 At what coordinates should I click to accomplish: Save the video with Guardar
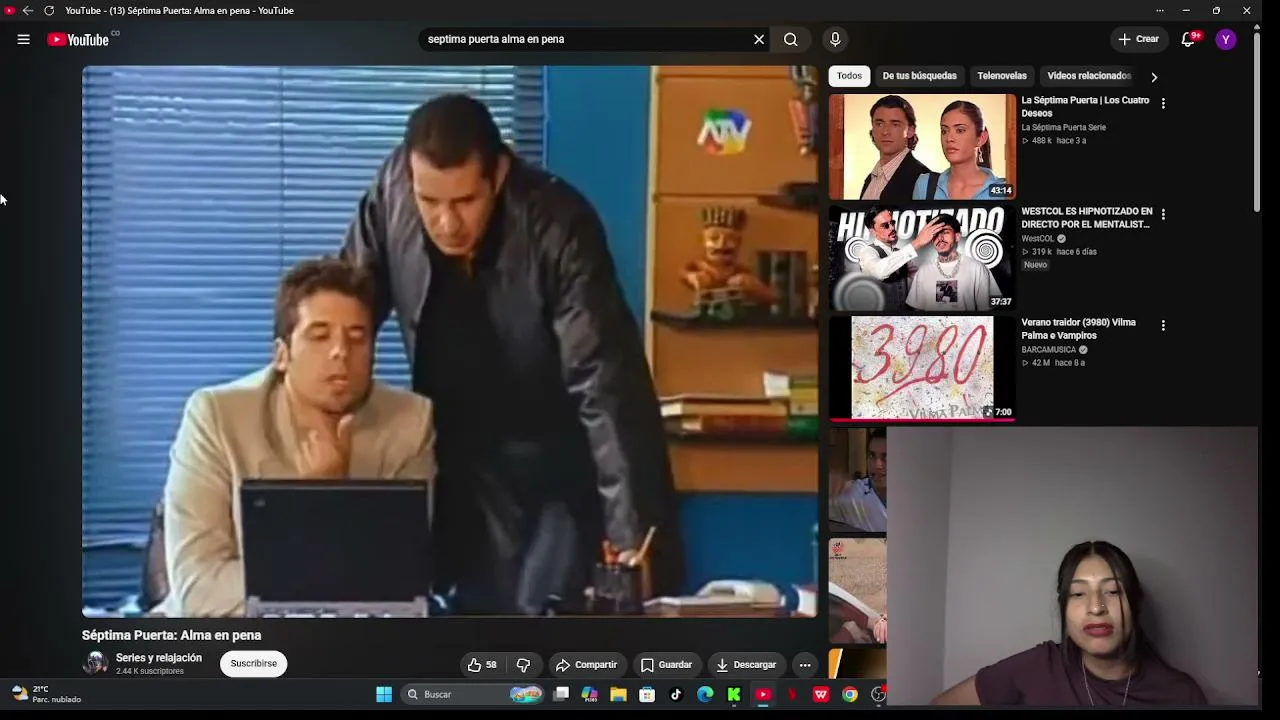coord(666,665)
